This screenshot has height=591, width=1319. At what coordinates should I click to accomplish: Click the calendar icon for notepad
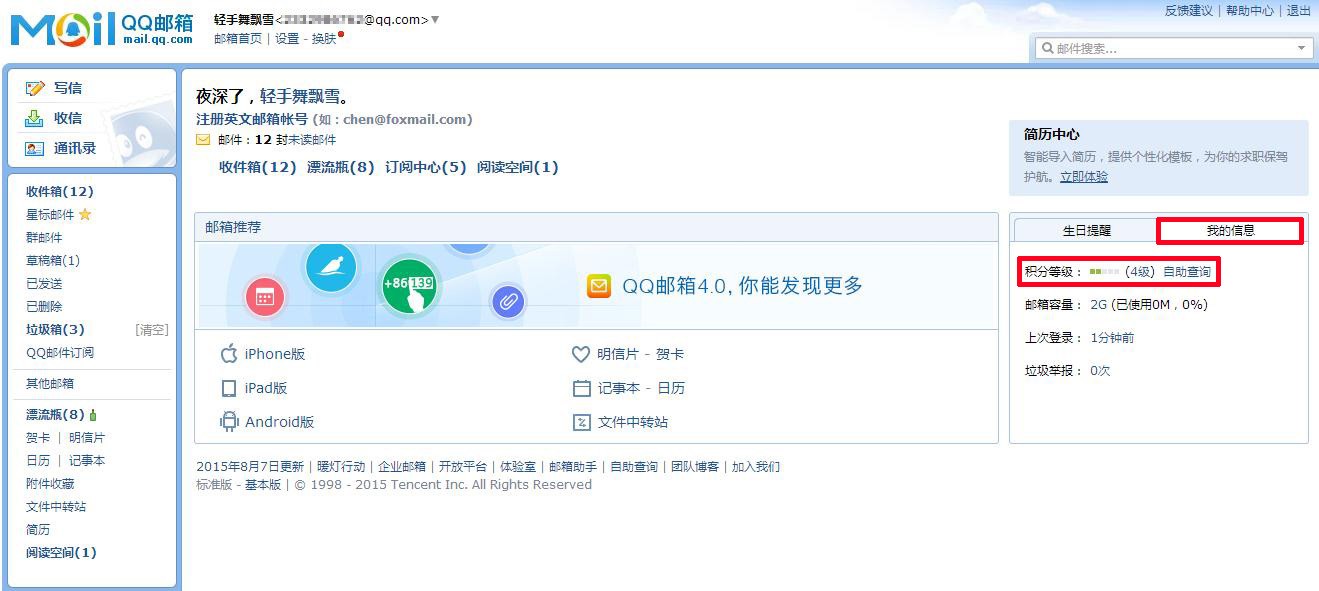[581, 388]
